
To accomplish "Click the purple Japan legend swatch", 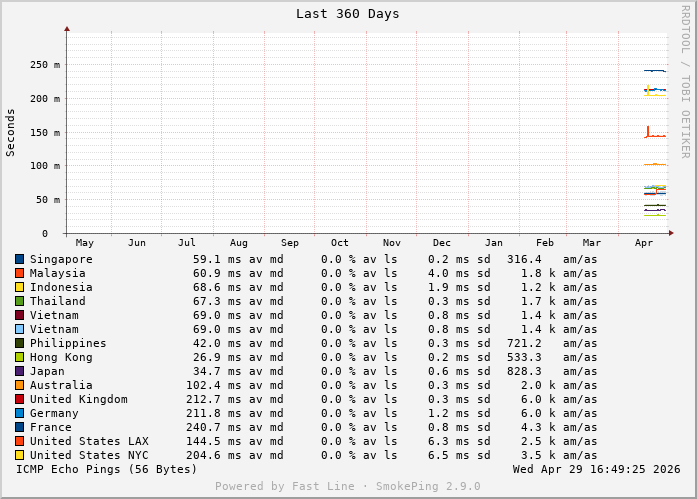I will coord(19,371).
